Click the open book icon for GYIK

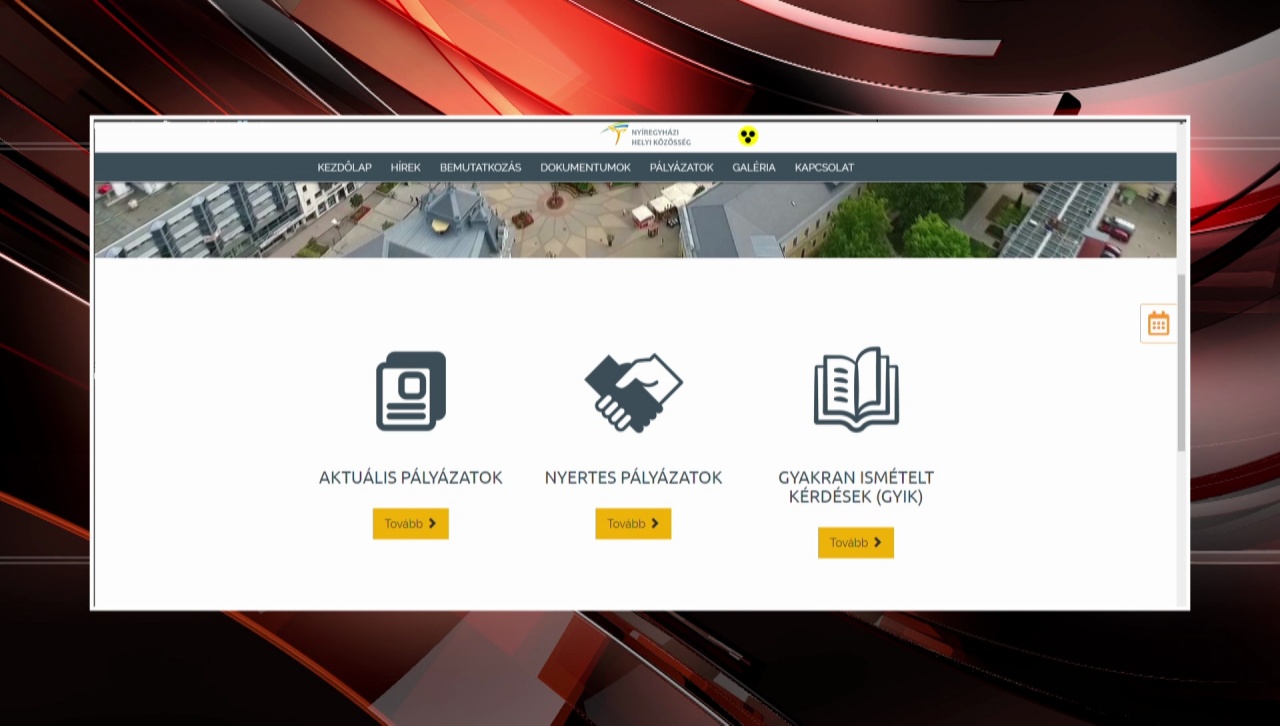pos(856,389)
